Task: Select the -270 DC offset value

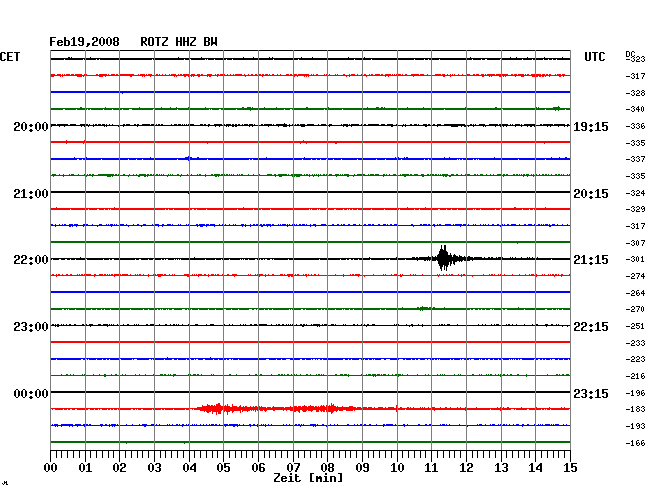Action: tap(635, 309)
